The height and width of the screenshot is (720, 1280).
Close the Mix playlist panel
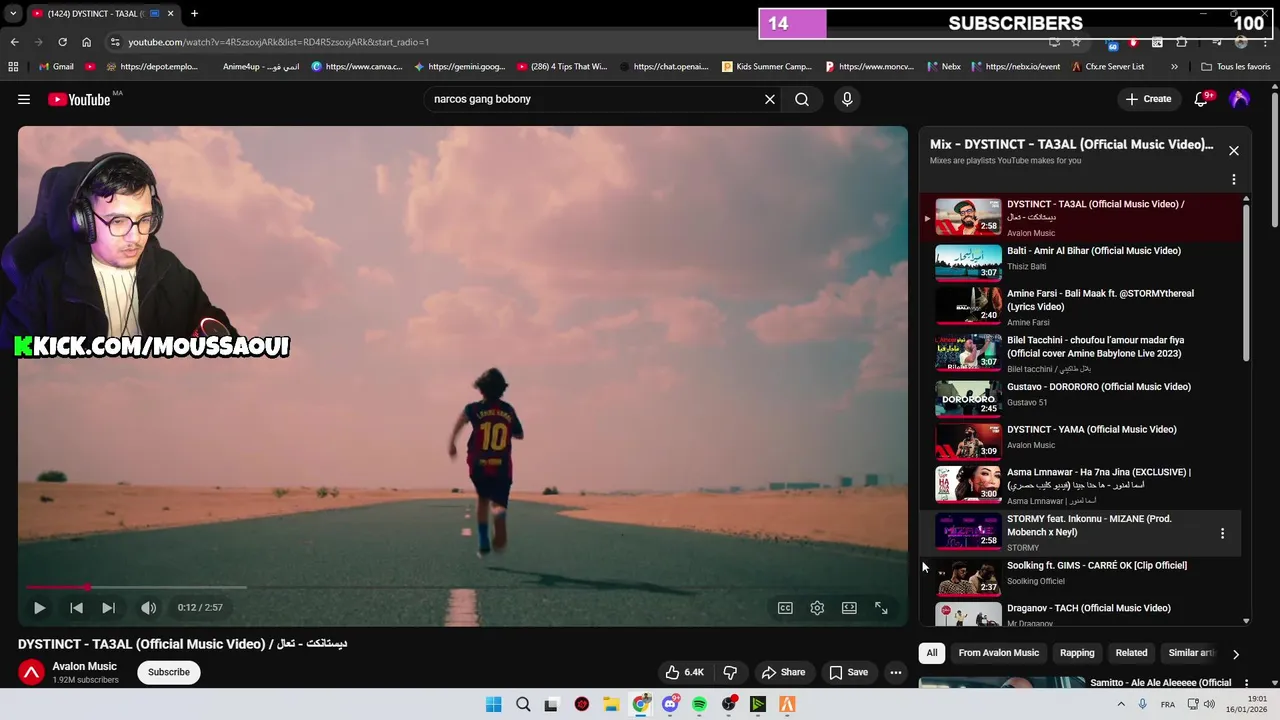click(x=1233, y=151)
